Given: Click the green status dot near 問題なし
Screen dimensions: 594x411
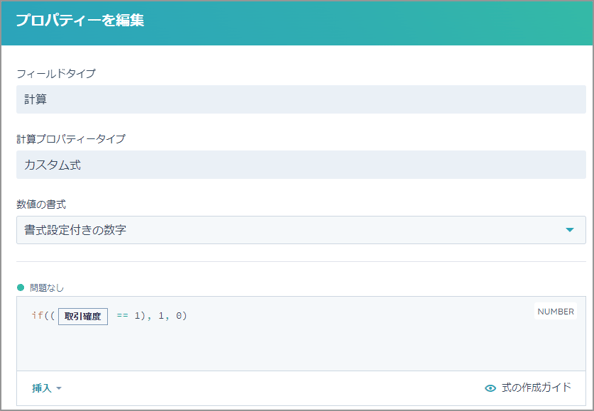Looking at the screenshot, I should click(21, 288).
